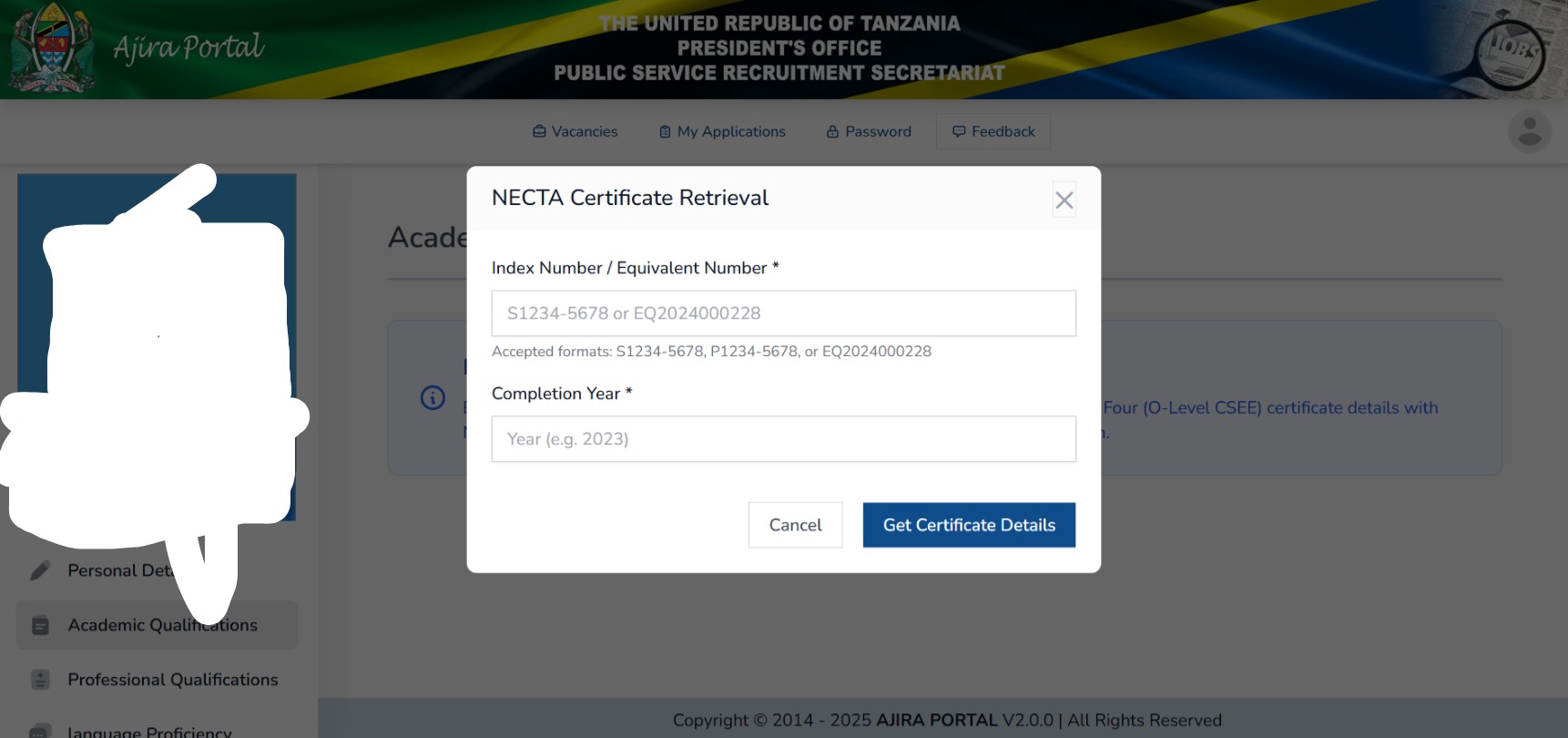Screen dimensions: 1568x738
Task: Click Get Certificate Details button
Action: coord(969,525)
